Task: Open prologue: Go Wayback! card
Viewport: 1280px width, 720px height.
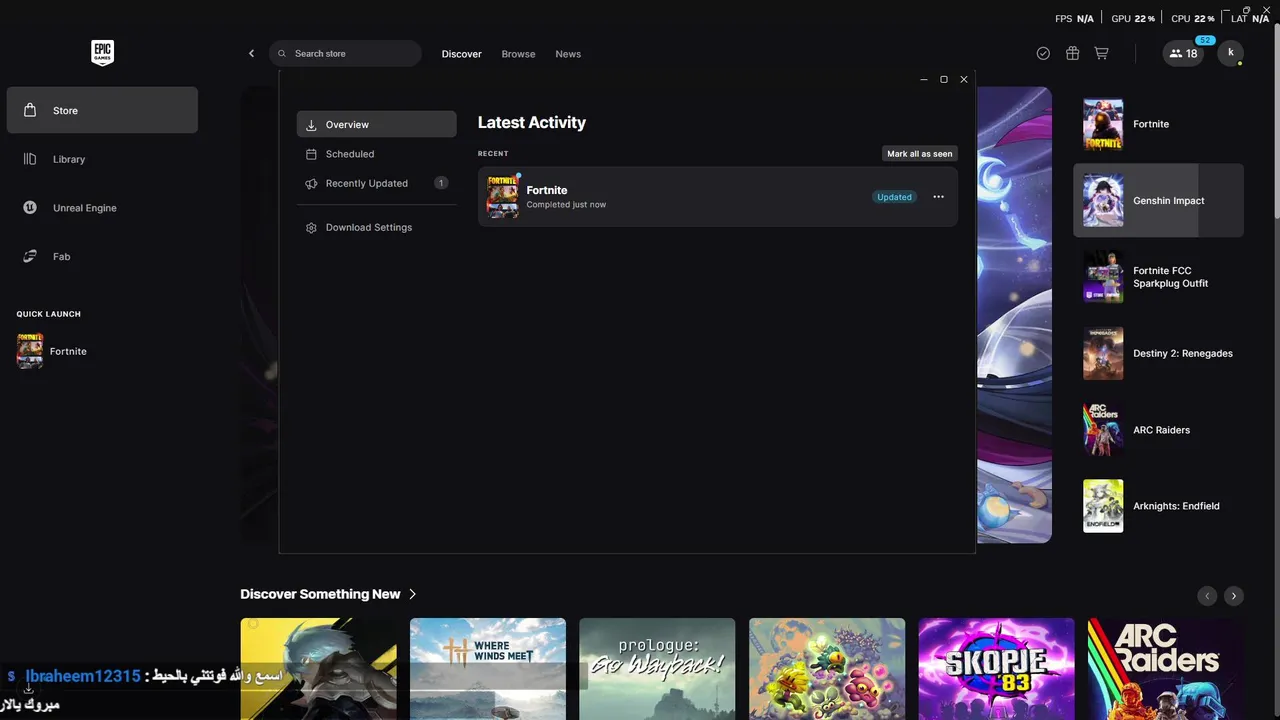Action: tap(657, 668)
